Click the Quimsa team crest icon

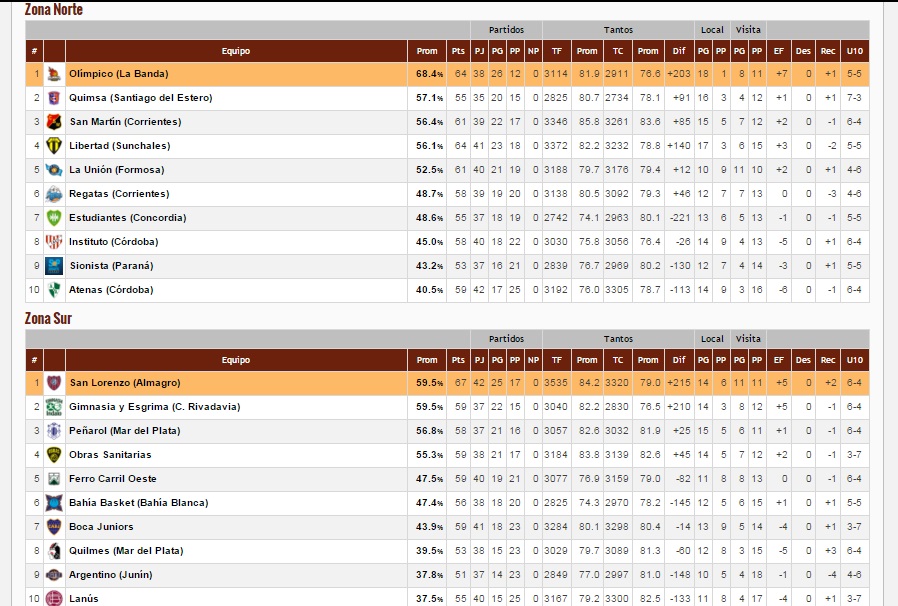point(55,98)
